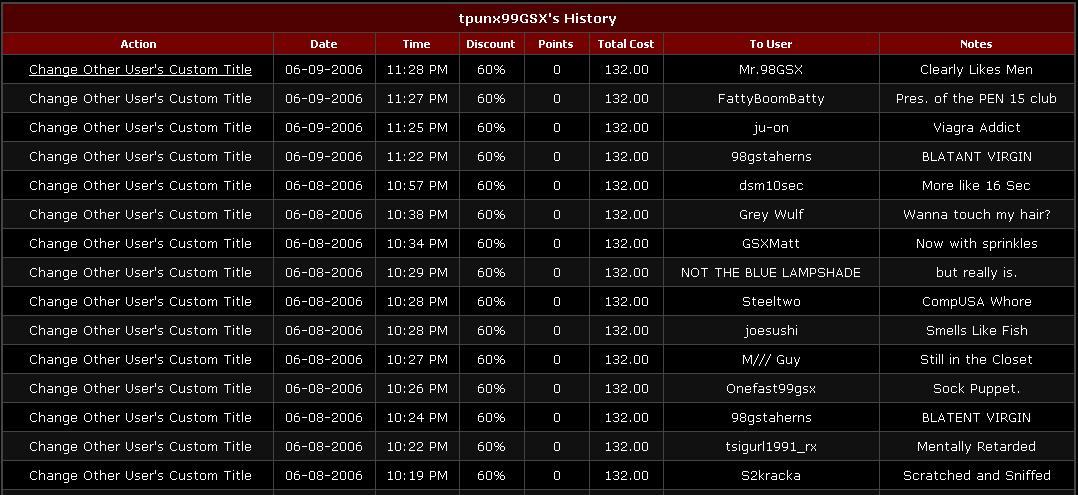Image resolution: width=1078 pixels, height=495 pixels.
Task: Click the Grey Wulf user name
Action: (x=771, y=215)
